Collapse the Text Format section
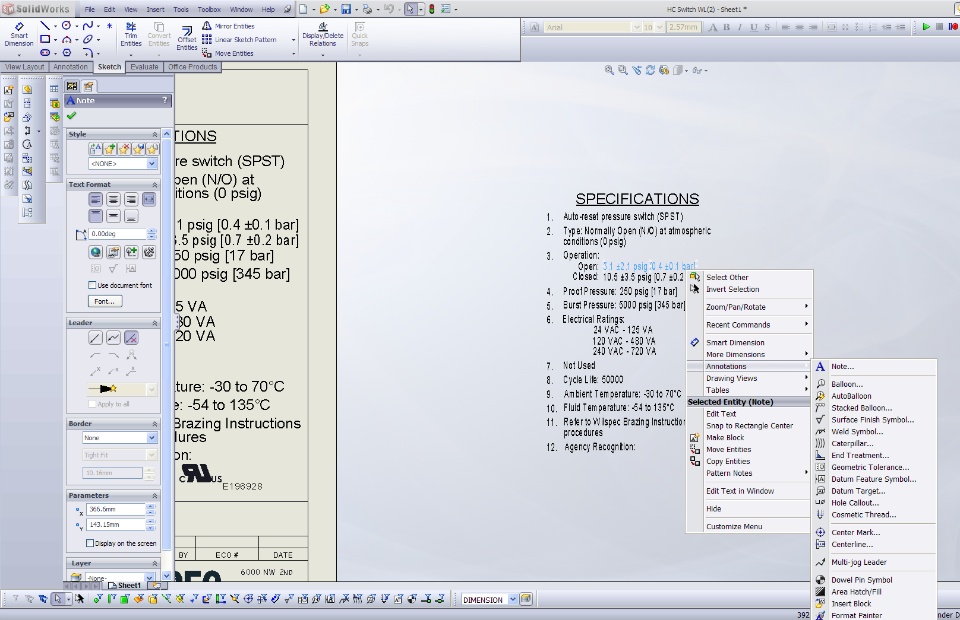Viewport: 960px width, 620px height. pos(154,184)
